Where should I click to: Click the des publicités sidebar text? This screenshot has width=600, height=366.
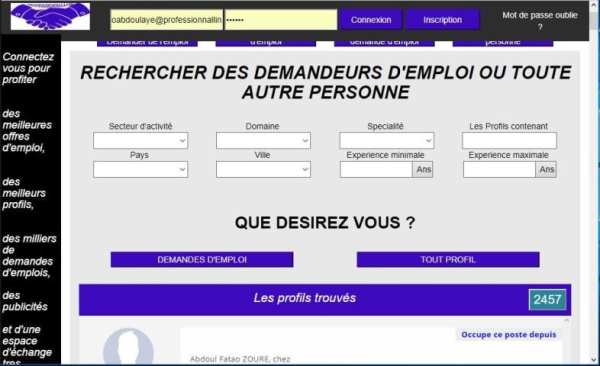tap(25, 301)
